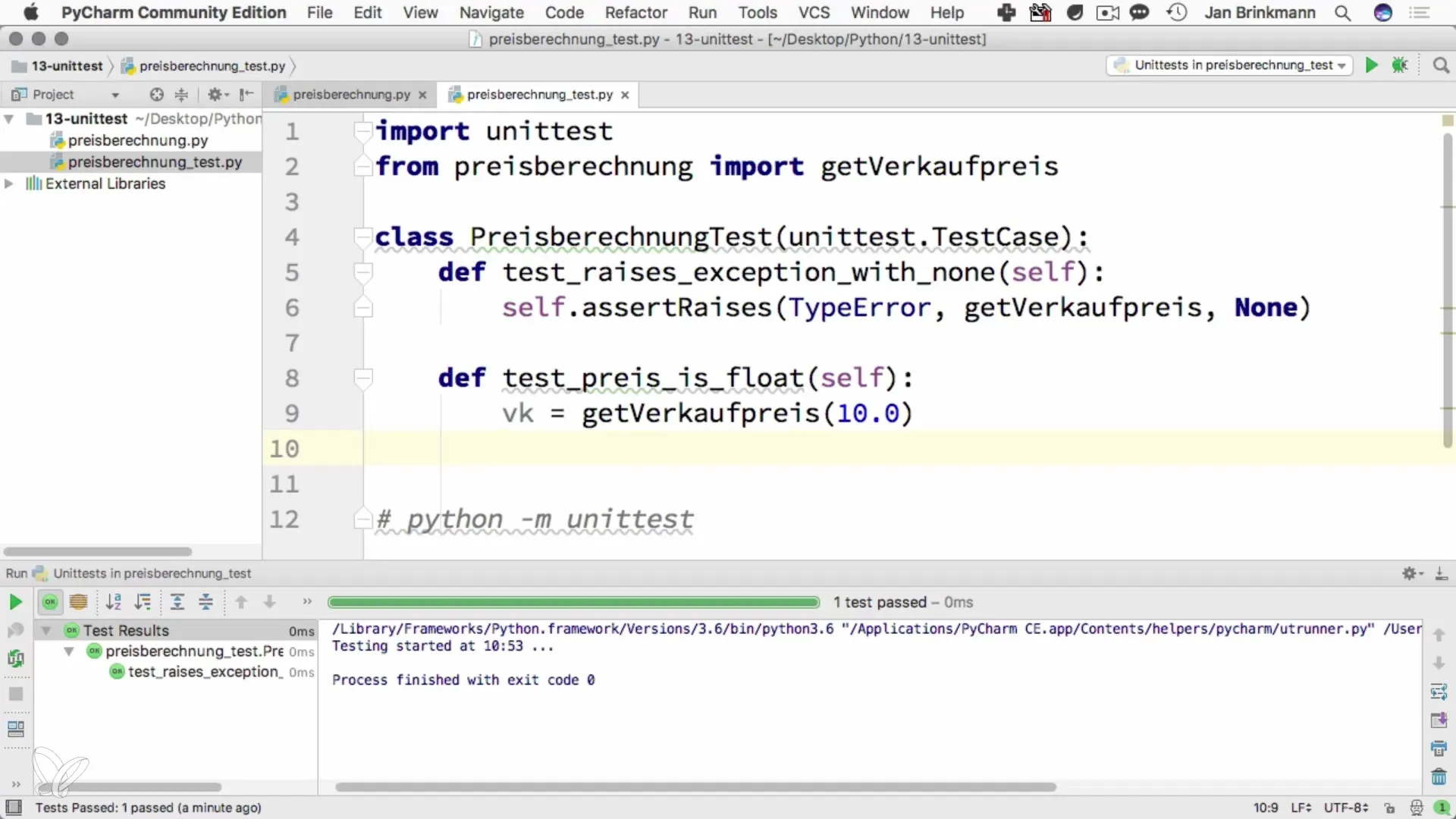Image resolution: width=1456 pixels, height=819 pixels.
Task: Close the preisberechnung.py tab
Action: point(422,96)
